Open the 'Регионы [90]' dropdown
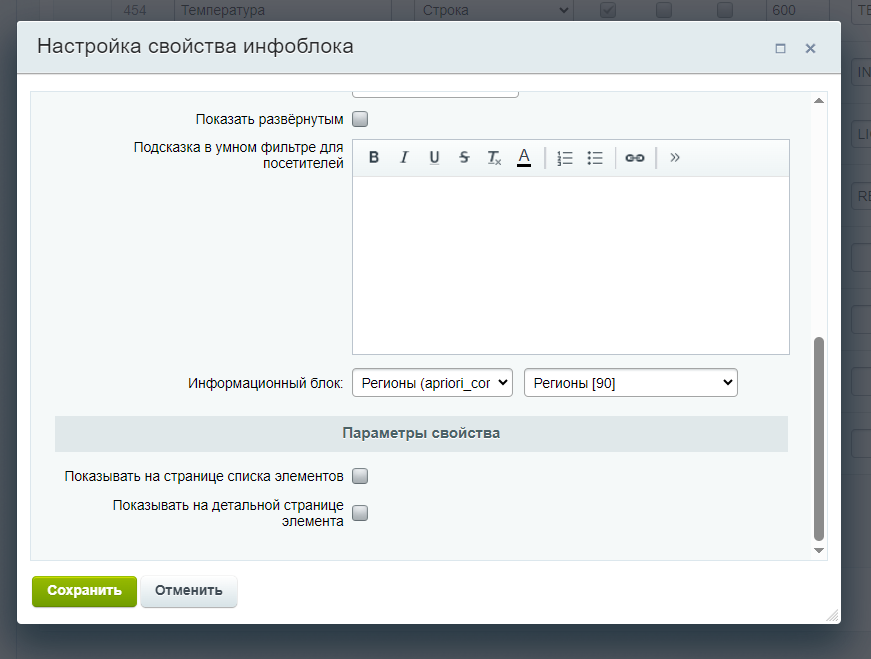 click(x=630, y=383)
